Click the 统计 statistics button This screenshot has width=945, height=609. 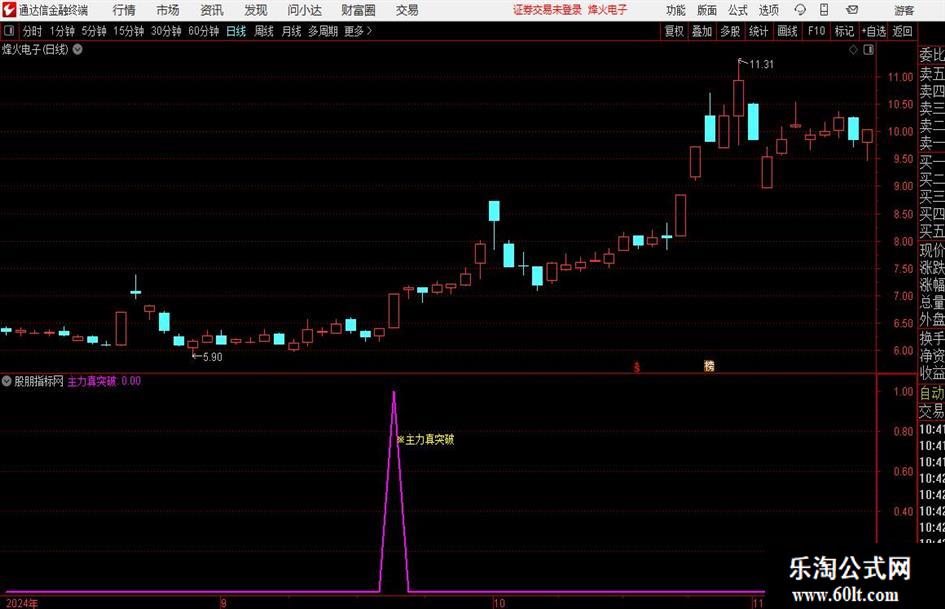click(758, 31)
